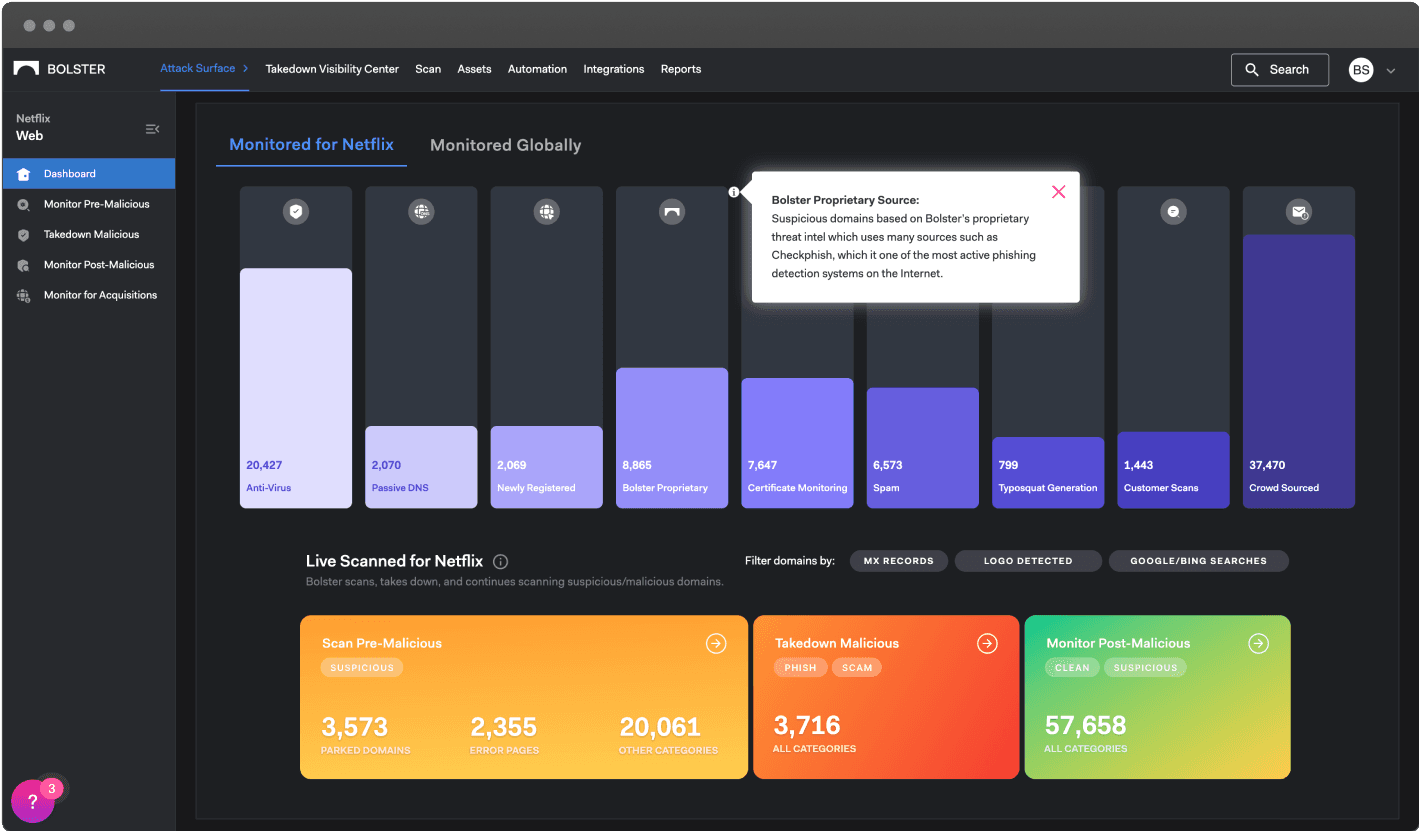Collapse the sidebar with the toggle icon
1419x831 pixels.
point(152,129)
